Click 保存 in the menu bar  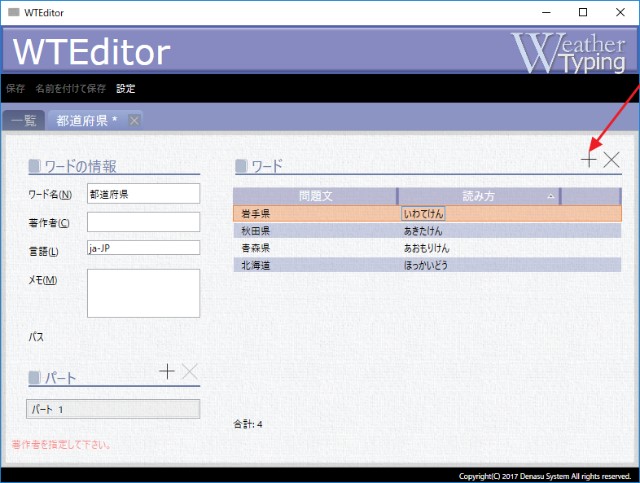point(16,88)
